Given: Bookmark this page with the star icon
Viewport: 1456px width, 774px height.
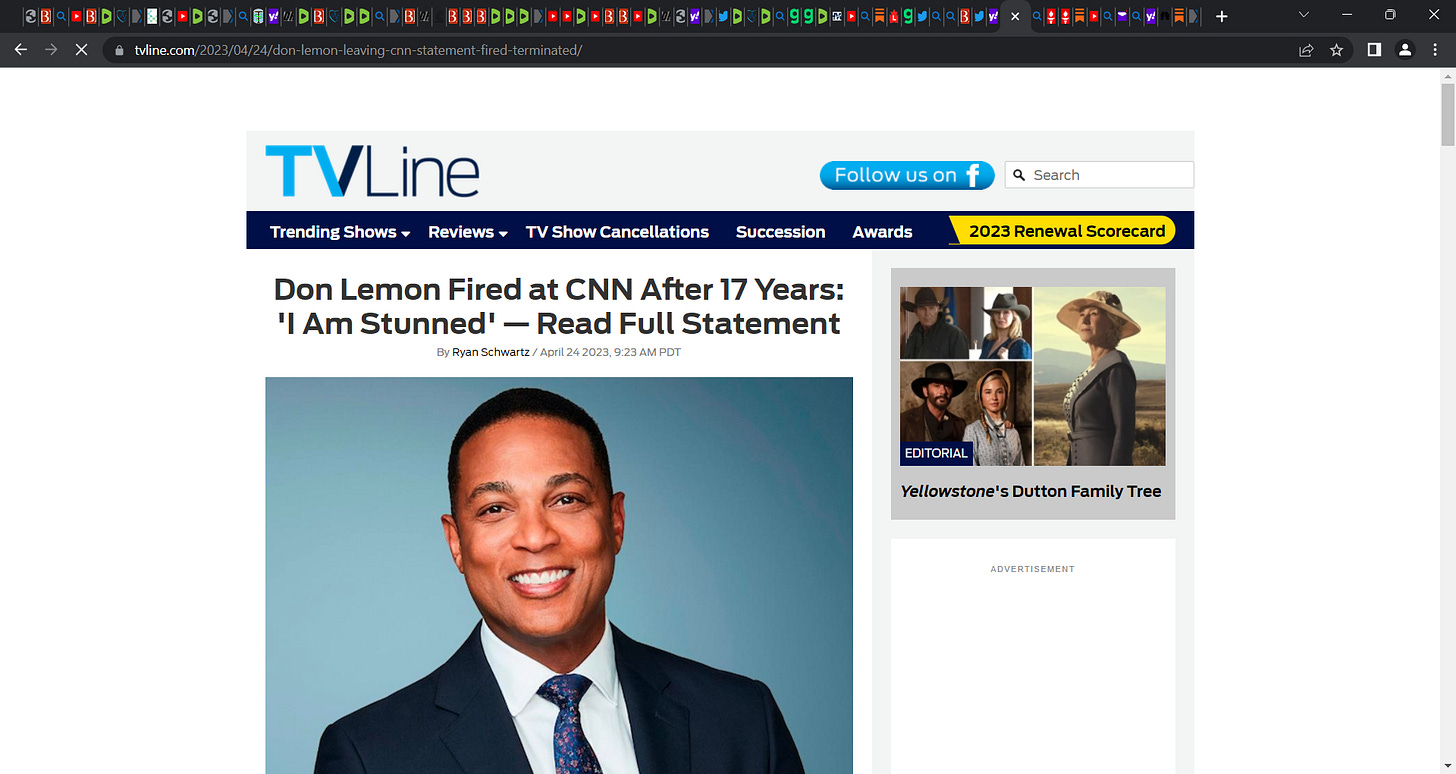Looking at the screenshot, I should (x=1336, y=50).
